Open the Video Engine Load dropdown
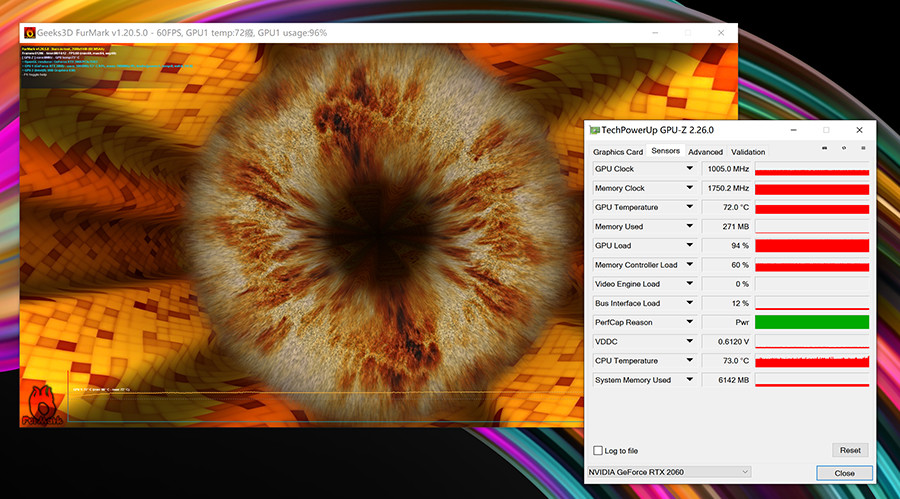900x499 pixels. pyautogui.click(x=689, y=284)
